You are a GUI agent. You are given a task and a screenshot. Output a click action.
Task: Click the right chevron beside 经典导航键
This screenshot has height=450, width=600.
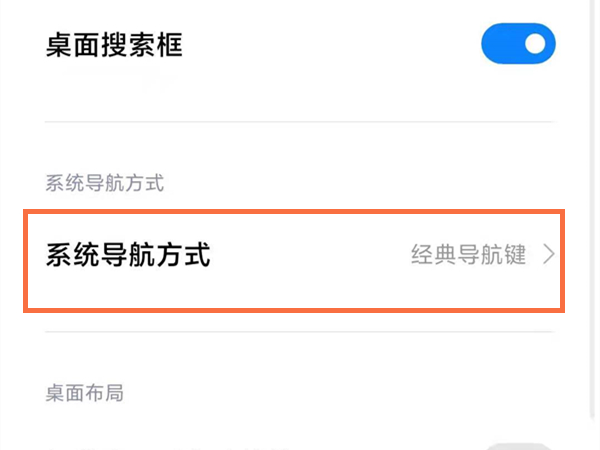tap(548, 255)
